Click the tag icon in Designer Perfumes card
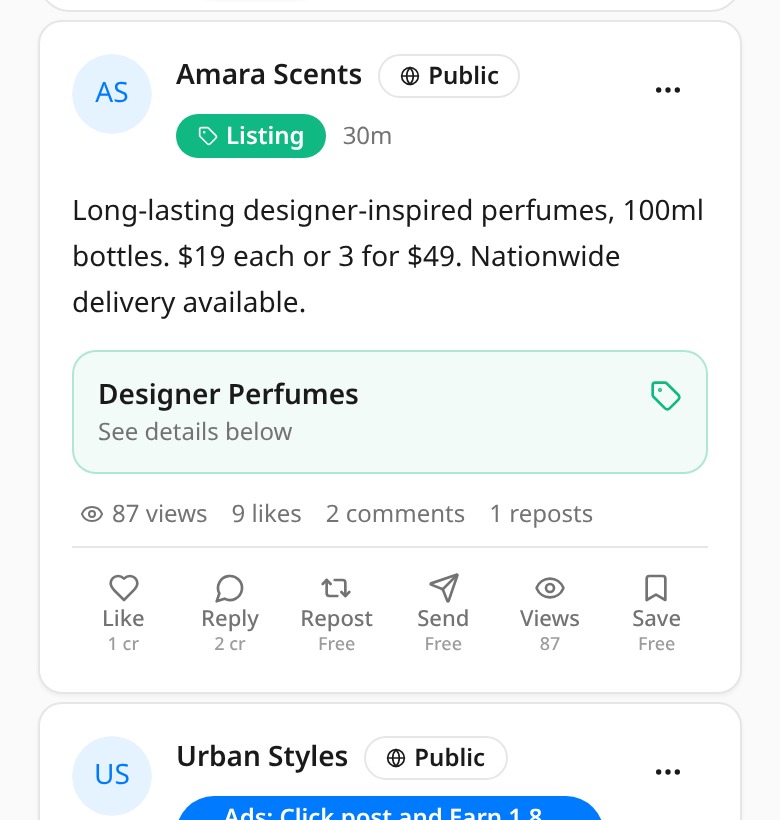 click(666, 396)
